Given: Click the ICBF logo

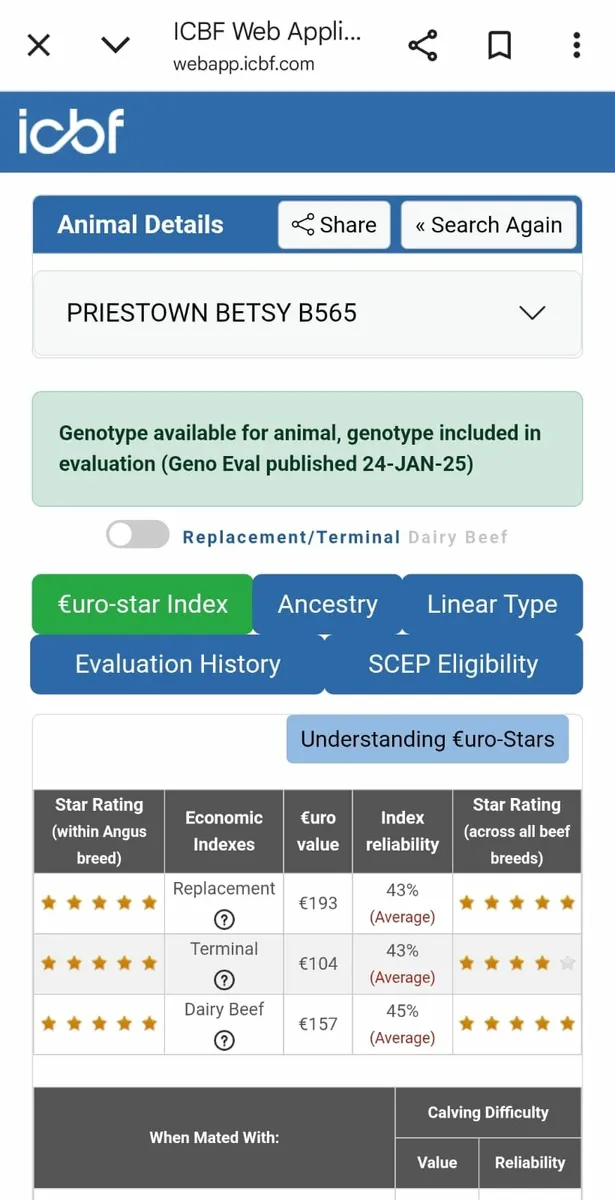Looking at the screenshot, I should (x=70, y=131).
